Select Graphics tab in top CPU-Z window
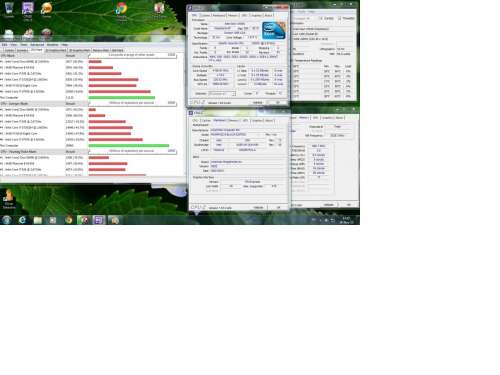This screenshot has width=500, height=375. click(x=256, y=15)
